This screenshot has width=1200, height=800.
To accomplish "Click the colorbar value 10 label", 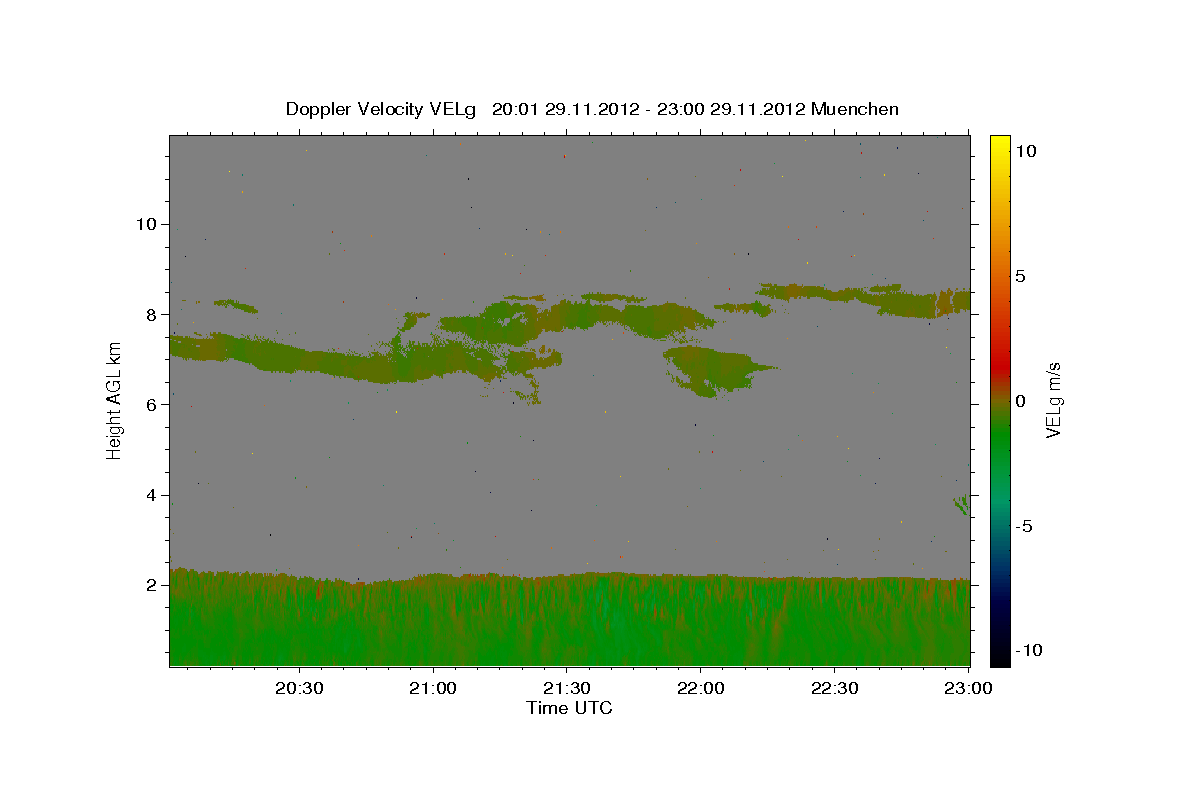I will pos(1024,150).
